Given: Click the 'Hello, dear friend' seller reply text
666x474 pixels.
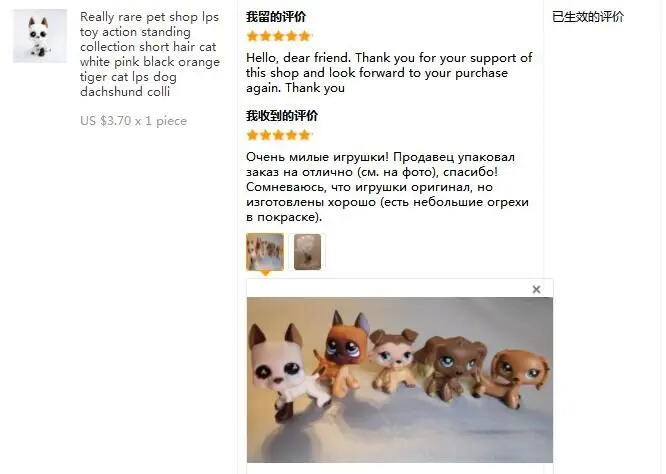Looking at the screenshot, I should [x=389, y=73].
